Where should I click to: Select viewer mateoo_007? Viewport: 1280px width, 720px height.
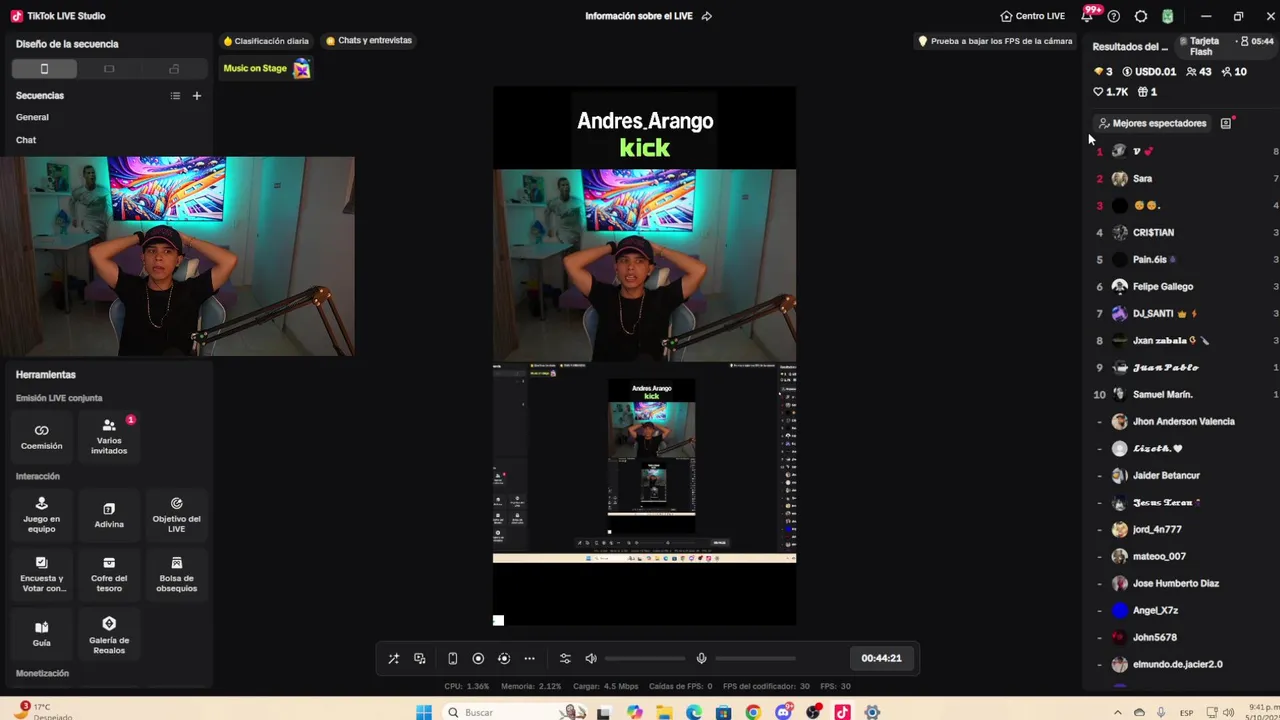click(1159, 557)
